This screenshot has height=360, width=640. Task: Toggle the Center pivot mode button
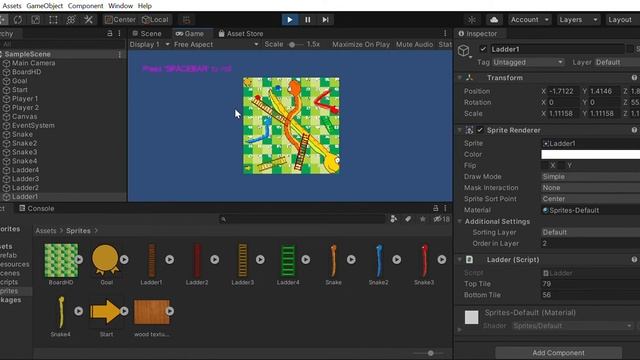[120, 20]
